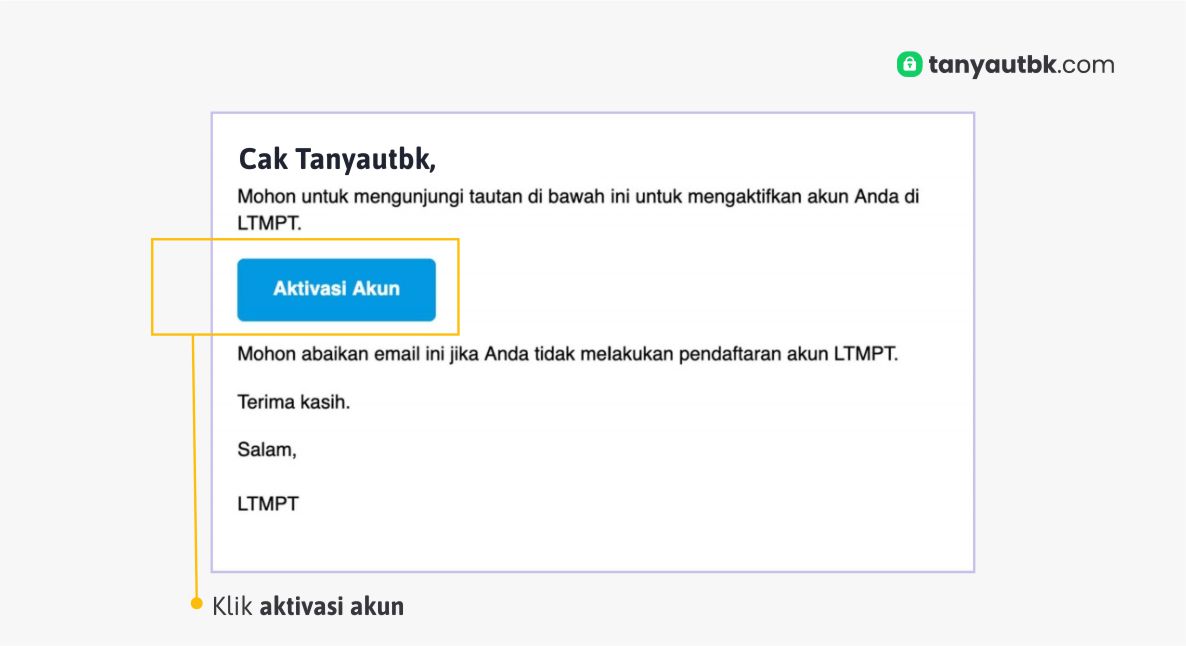Open the tanyautbk.com brand text
Viewport: 1186px width, 646px height.
1005,65
